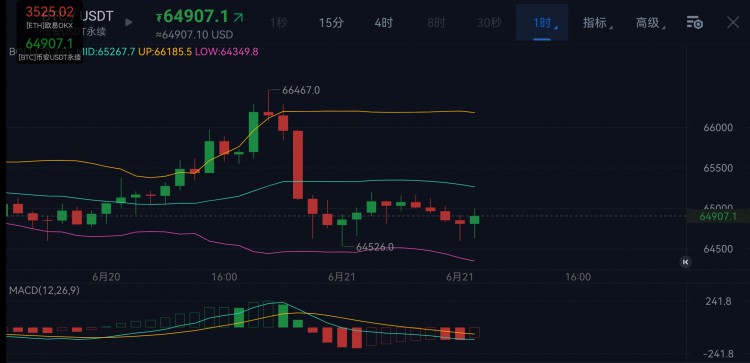Click the MACD(12,26,9) indicator label
Screen dimensions: 750x363
click(44, 290)
